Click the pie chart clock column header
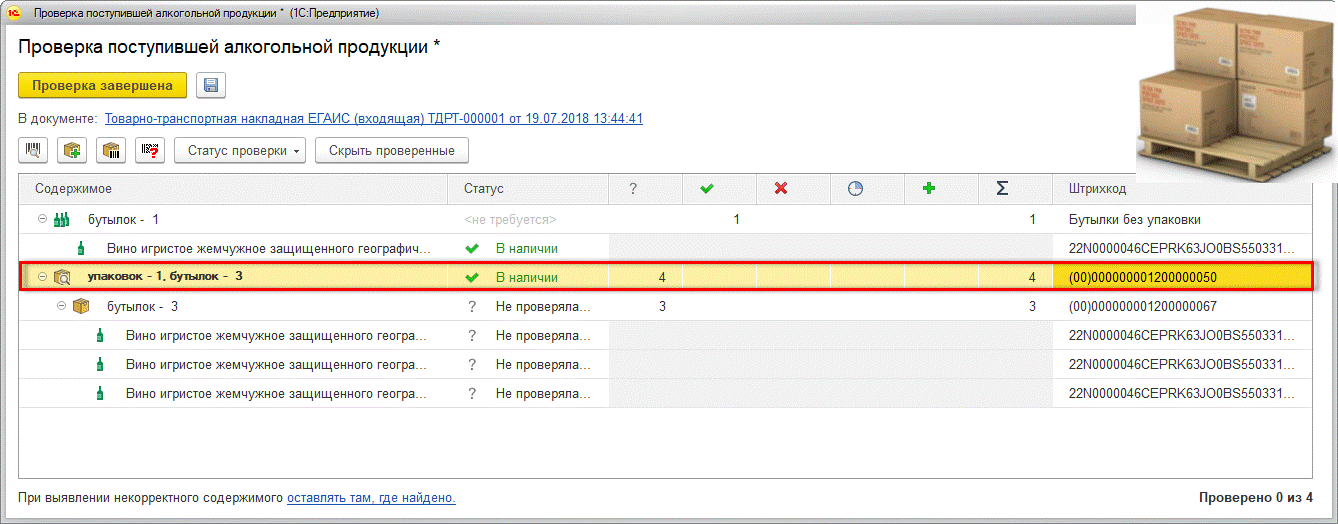 tap(855, 188)
